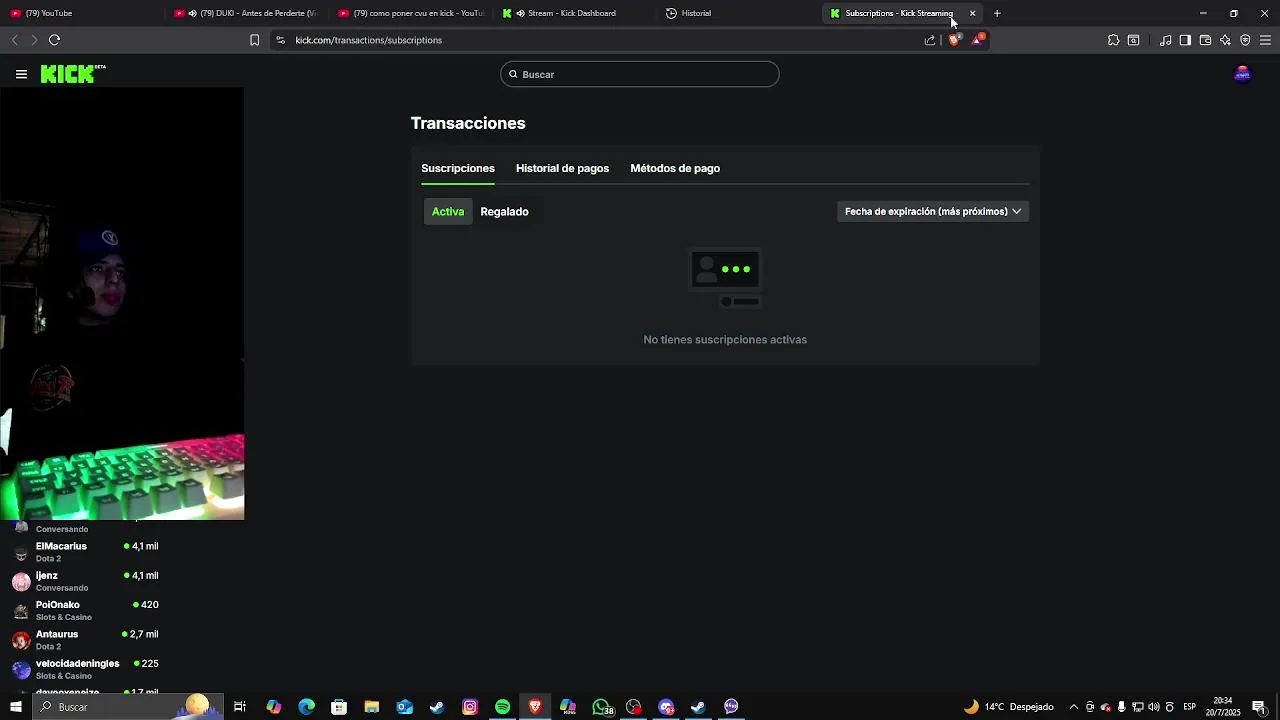Open the browser extensions puzzle icon
This screenshot has height=720, width=1280.
tap(1113, 40)
